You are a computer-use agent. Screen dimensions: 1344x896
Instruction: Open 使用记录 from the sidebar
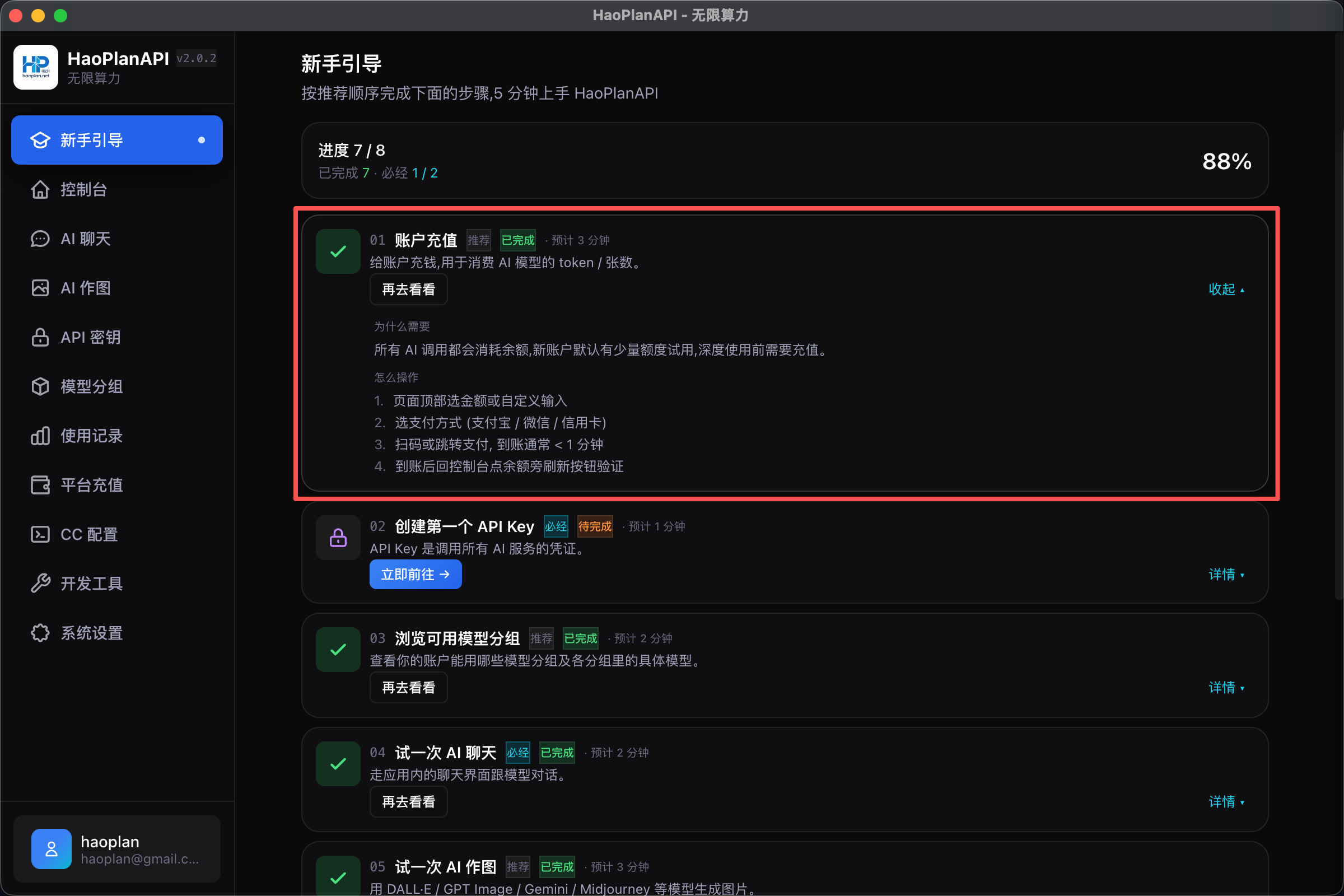coord(117,436)
